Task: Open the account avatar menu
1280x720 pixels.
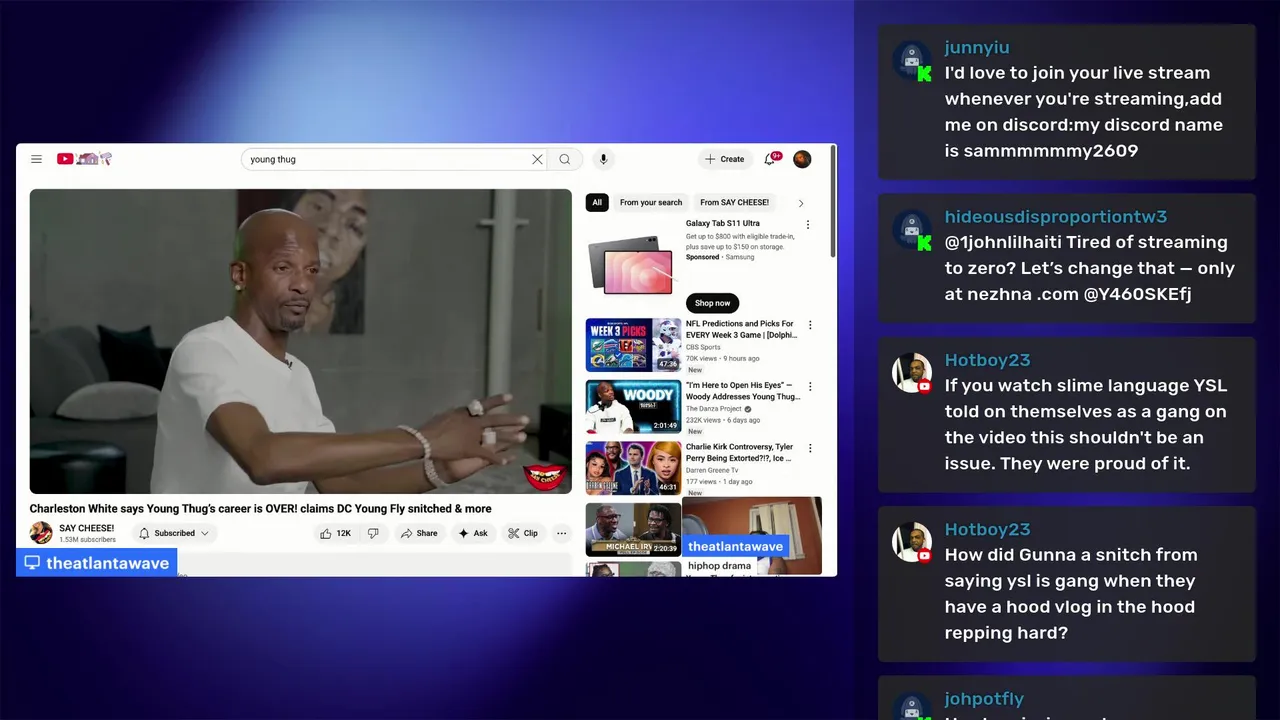Action: point(802,159)
